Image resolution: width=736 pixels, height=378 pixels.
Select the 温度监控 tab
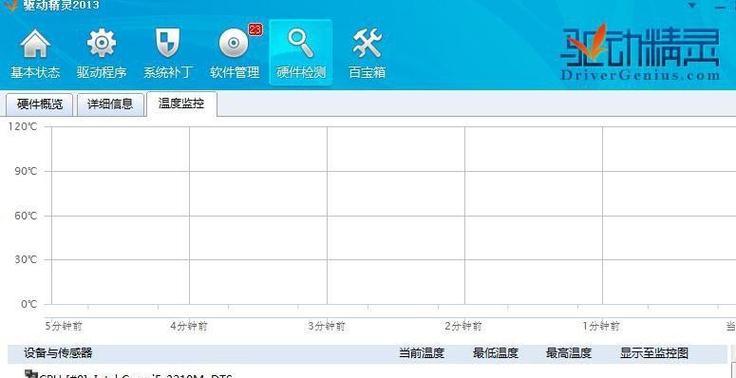[x=182, y=104]
